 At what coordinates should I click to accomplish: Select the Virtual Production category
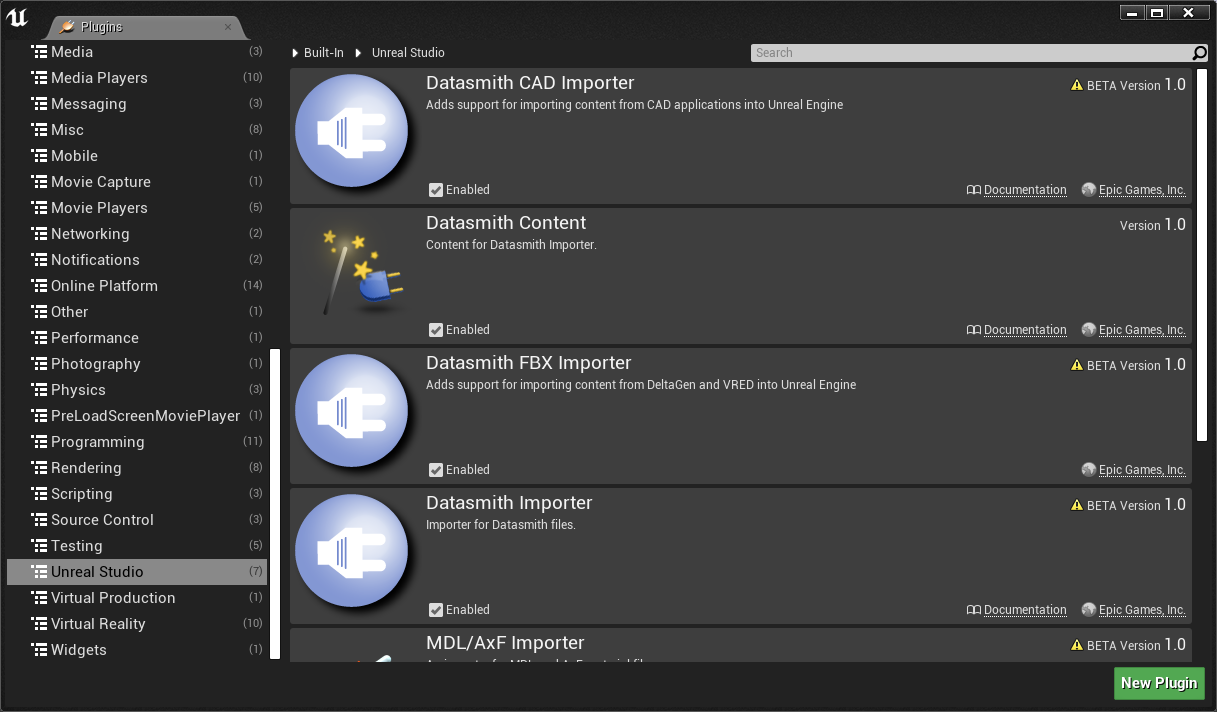pyautogui.click(x=136, y=598)
